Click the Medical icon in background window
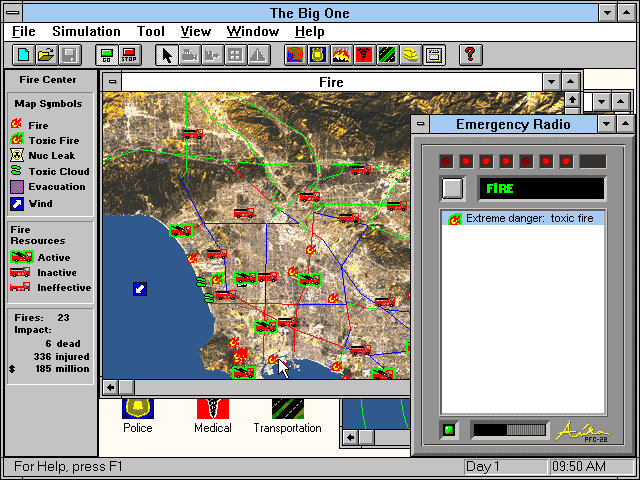Image resolution: width=640 pixels, height=480 pixels. tap(213, 409)
